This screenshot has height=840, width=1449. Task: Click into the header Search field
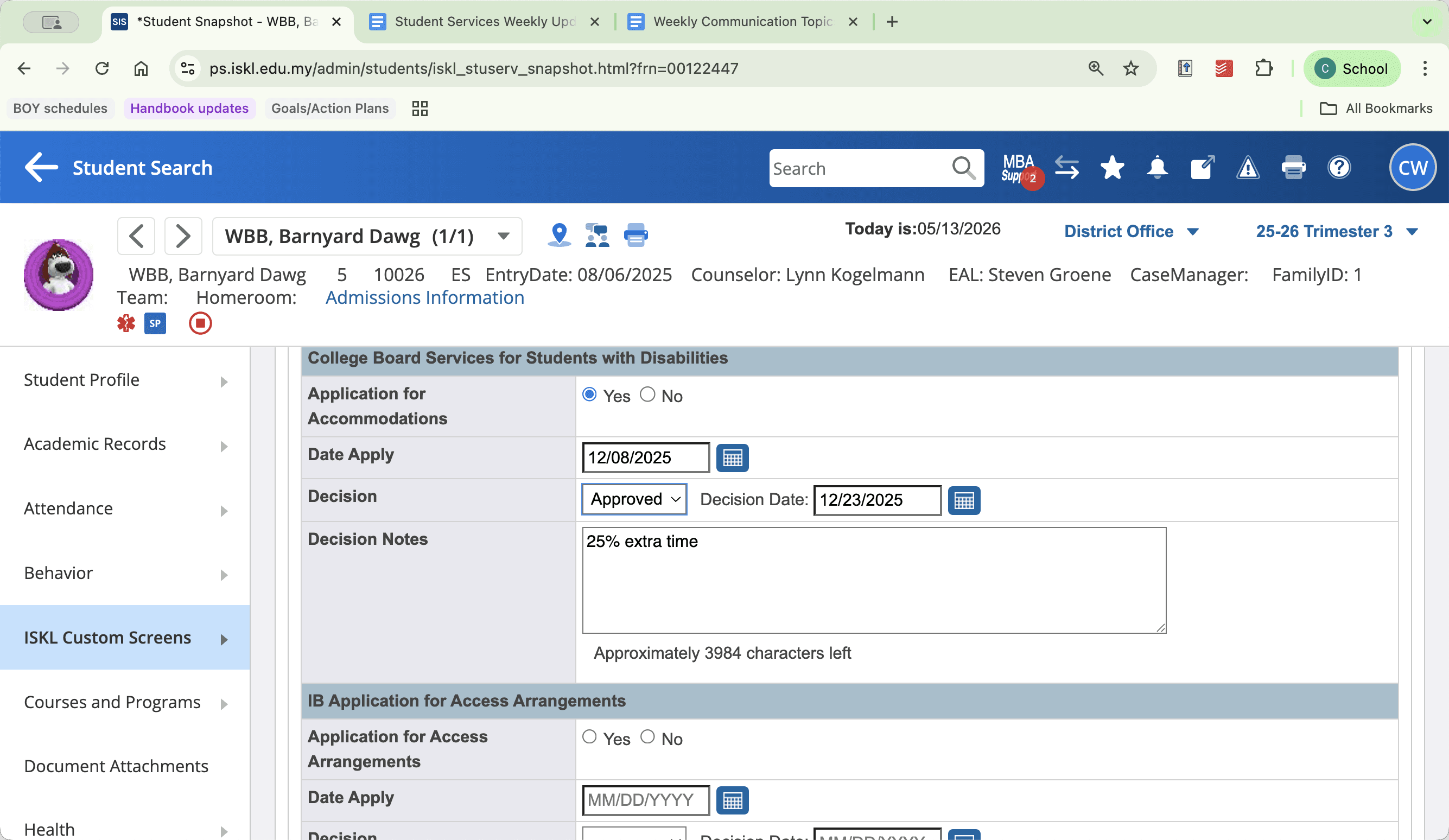[859, 168]
